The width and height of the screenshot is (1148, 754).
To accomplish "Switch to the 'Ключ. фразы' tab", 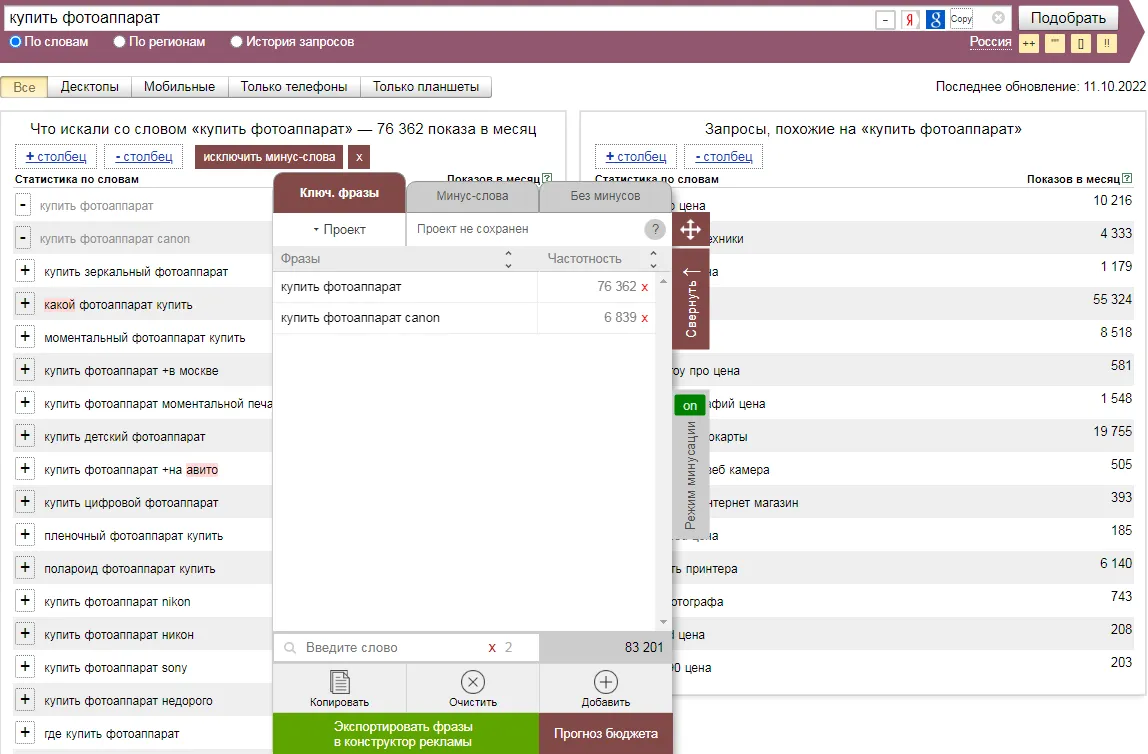I will 339,193.
